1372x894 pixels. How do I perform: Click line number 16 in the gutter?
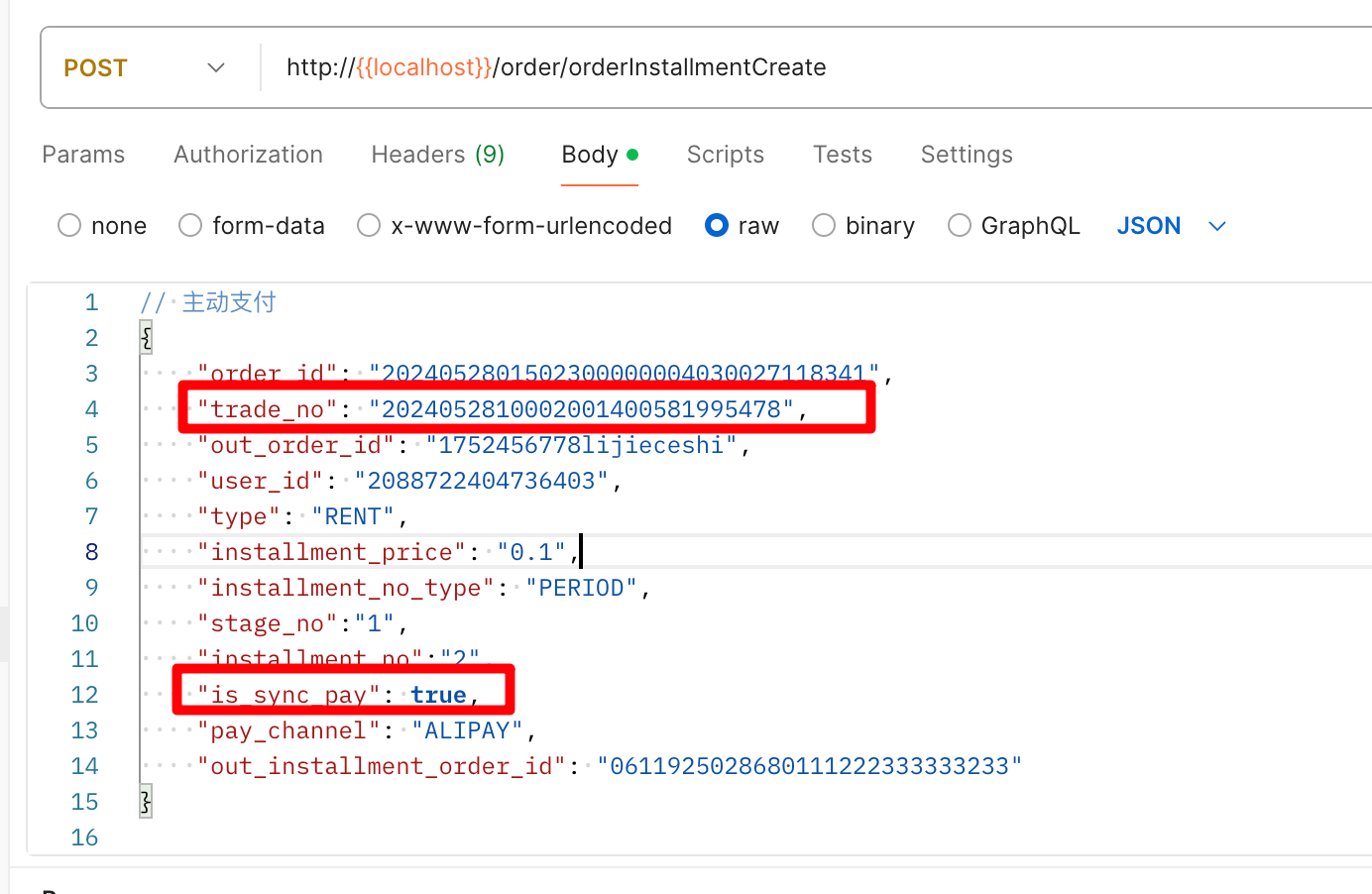click(84, 838)
